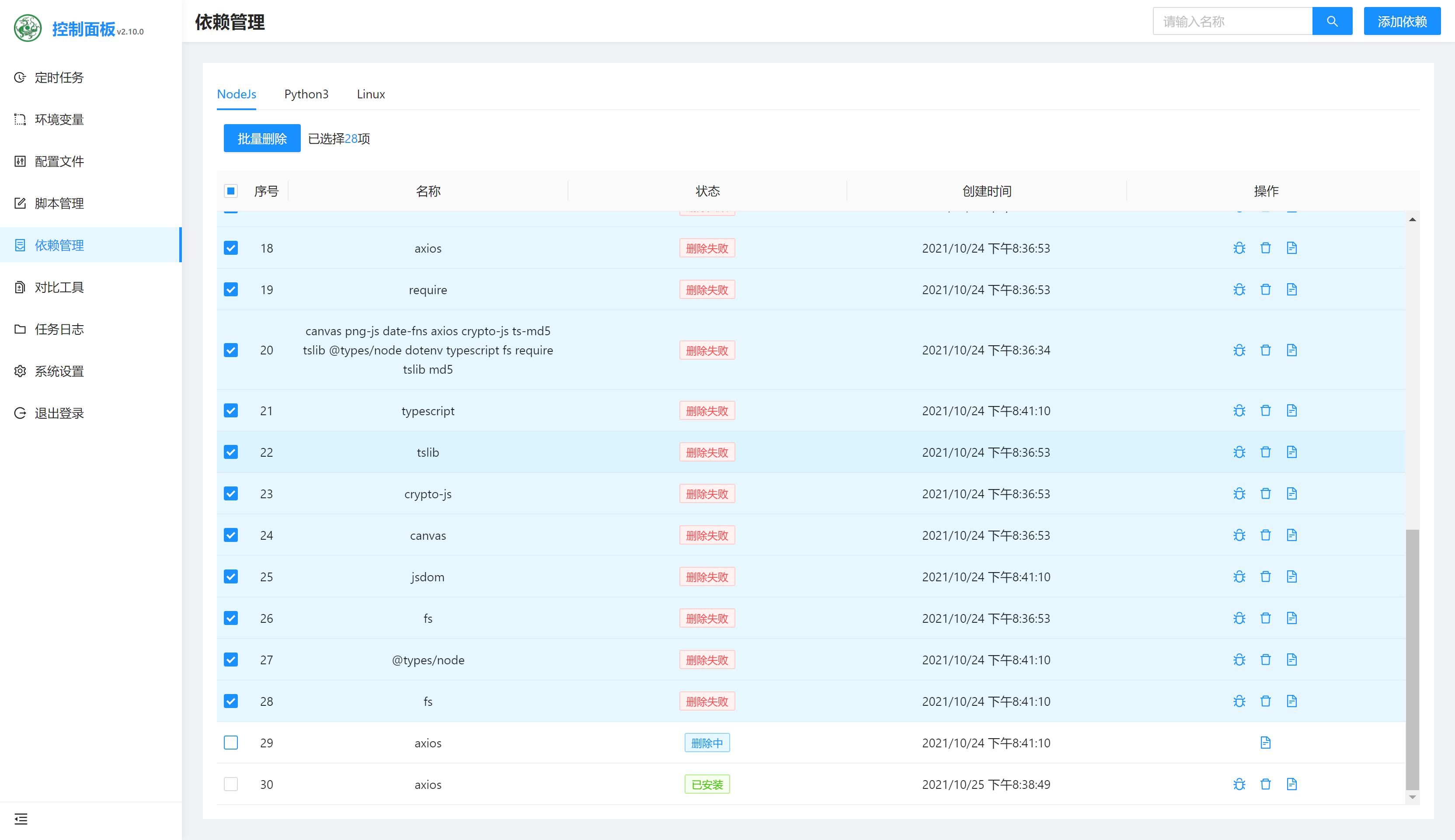This screenshot has width=1455, height=840.
Task: Open the log icon for installed axios row 30
Action: (x=1292, y=784)
